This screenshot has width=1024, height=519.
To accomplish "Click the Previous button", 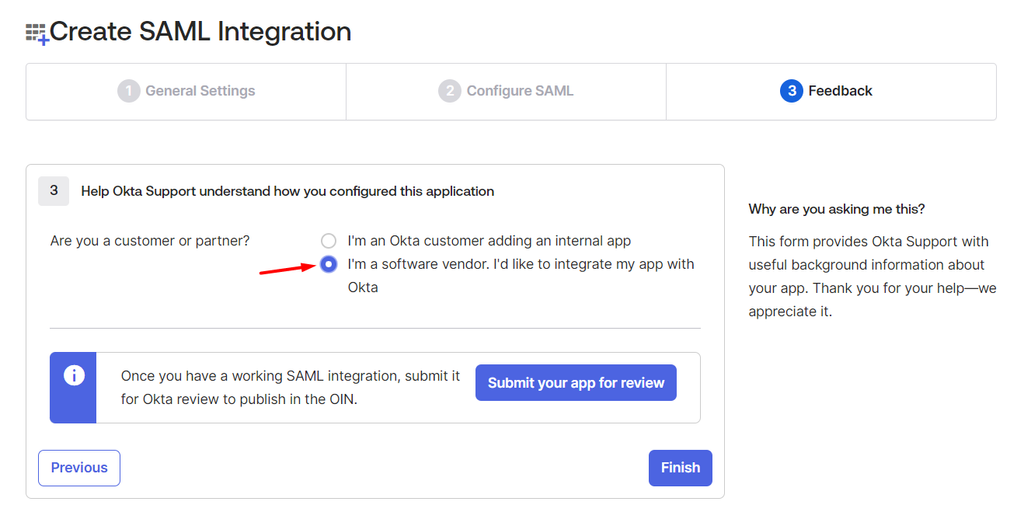I will 79,468.
